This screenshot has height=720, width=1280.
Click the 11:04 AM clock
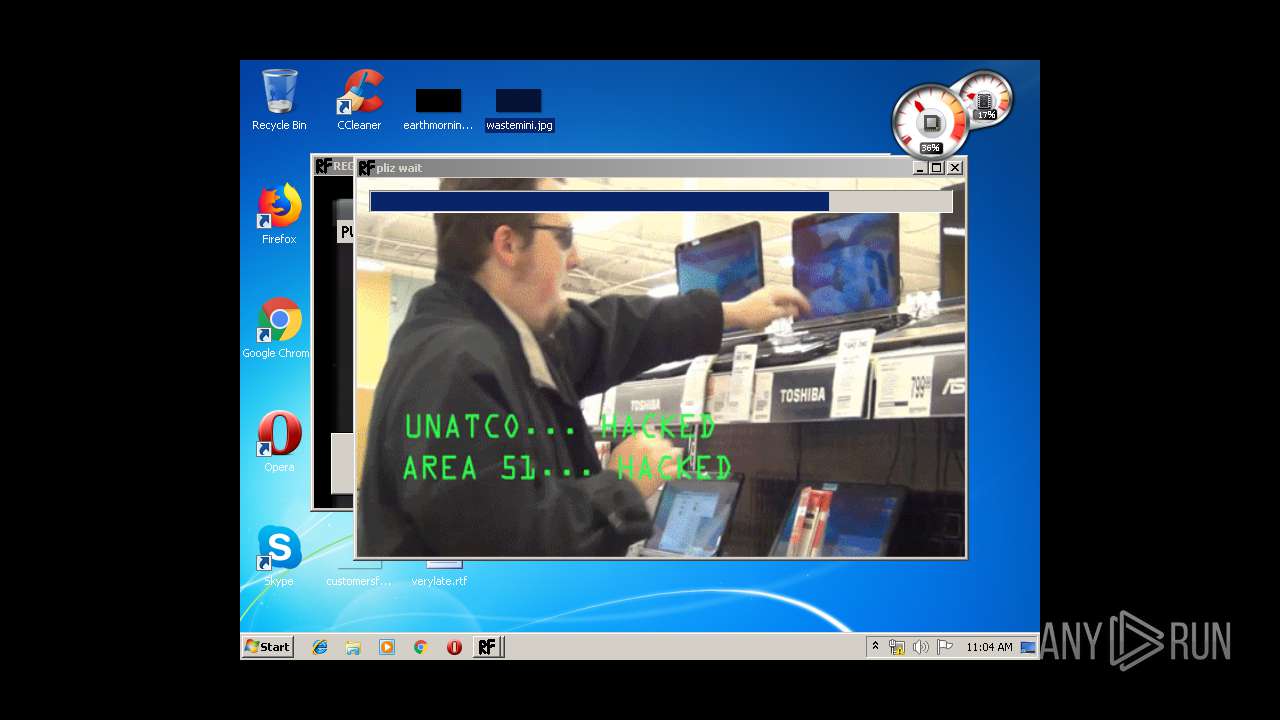point(989,647)
